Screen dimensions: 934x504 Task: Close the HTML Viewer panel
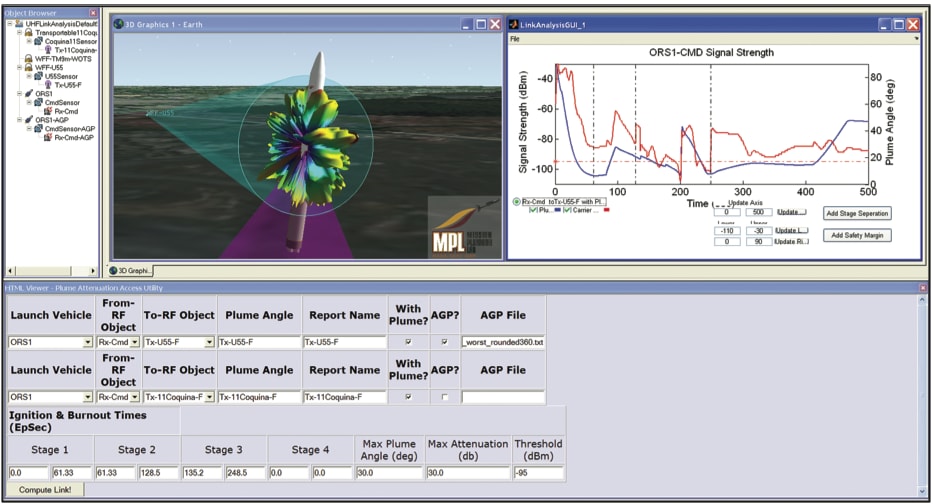coord(924,288)
